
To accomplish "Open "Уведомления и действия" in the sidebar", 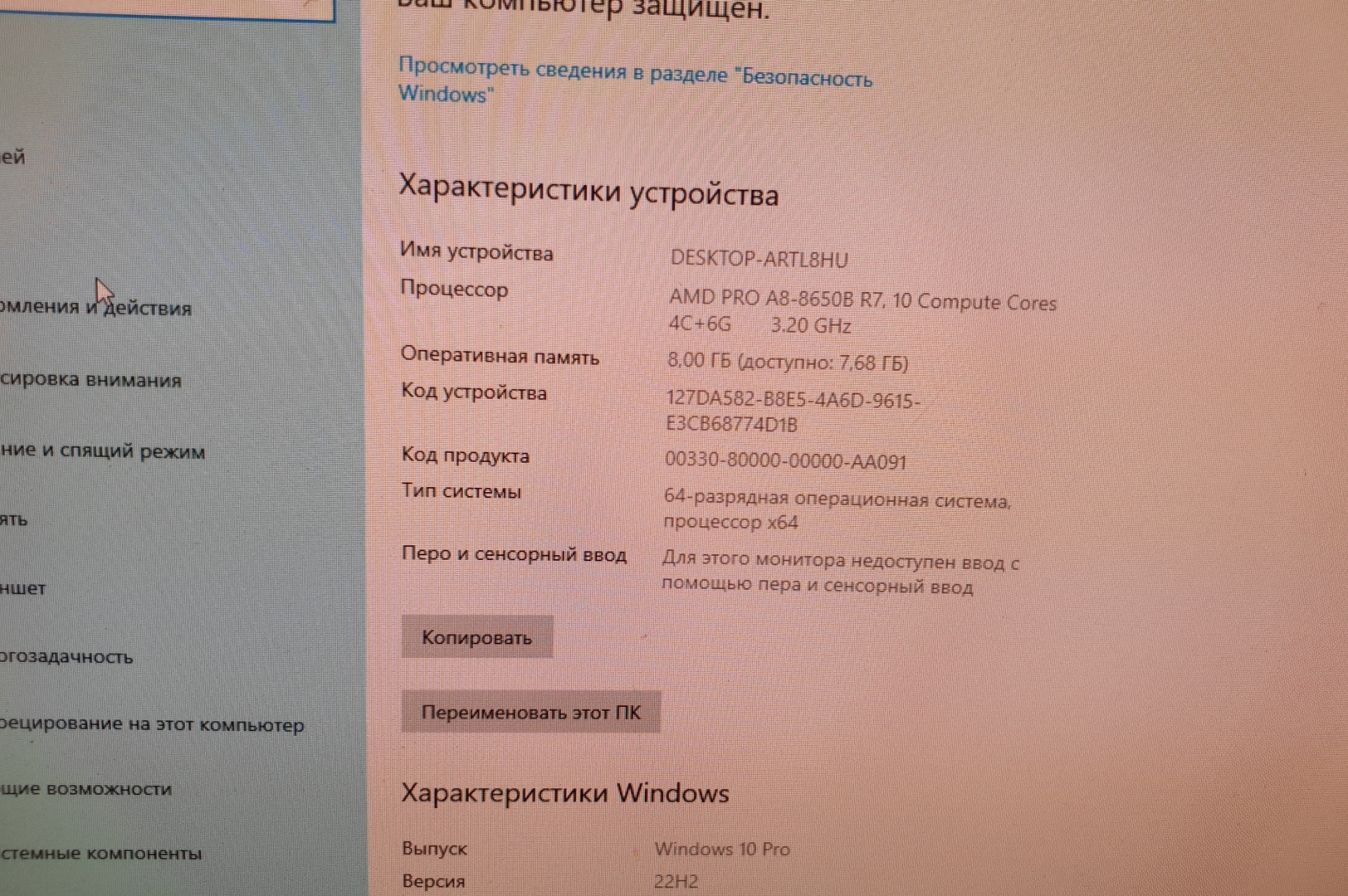I will tap(95, 307).
